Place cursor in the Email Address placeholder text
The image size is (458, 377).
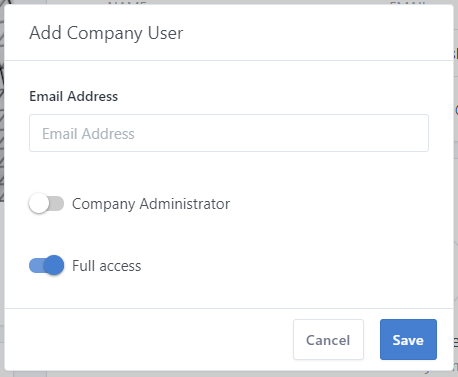[x=88, y=134]
